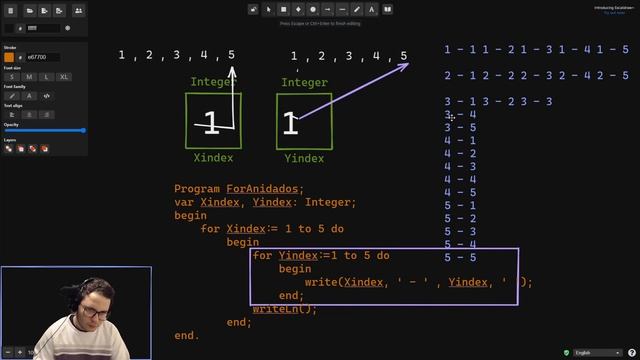640x360 pixels.
Task: Click 'for Yindex:=1 to 5 do' line
Action: pos(321,256)
